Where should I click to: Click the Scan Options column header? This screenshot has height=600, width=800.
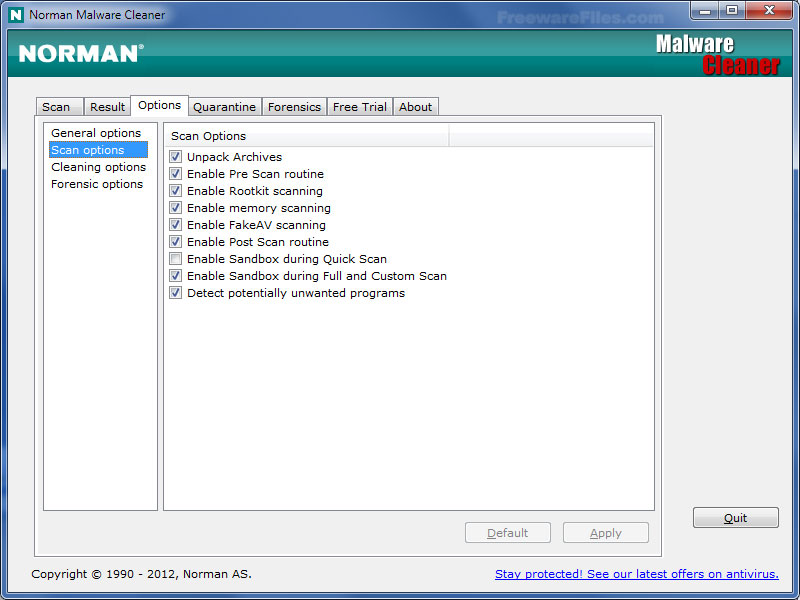tap(307, 136)
